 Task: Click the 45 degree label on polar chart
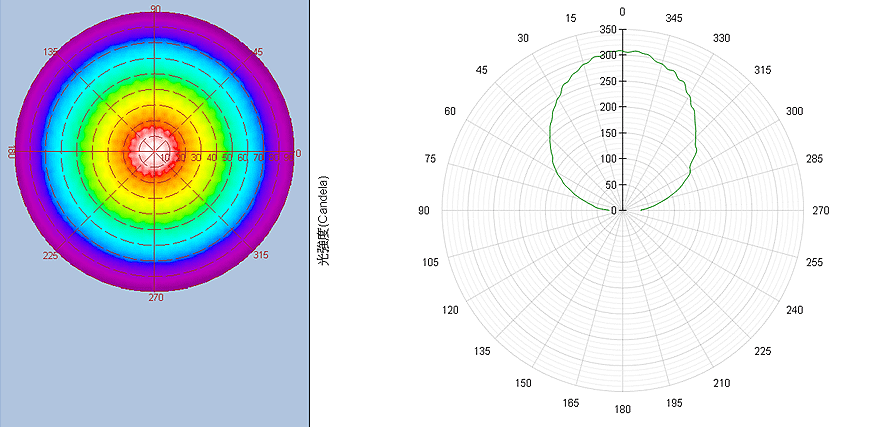click(x=482, y=70)
